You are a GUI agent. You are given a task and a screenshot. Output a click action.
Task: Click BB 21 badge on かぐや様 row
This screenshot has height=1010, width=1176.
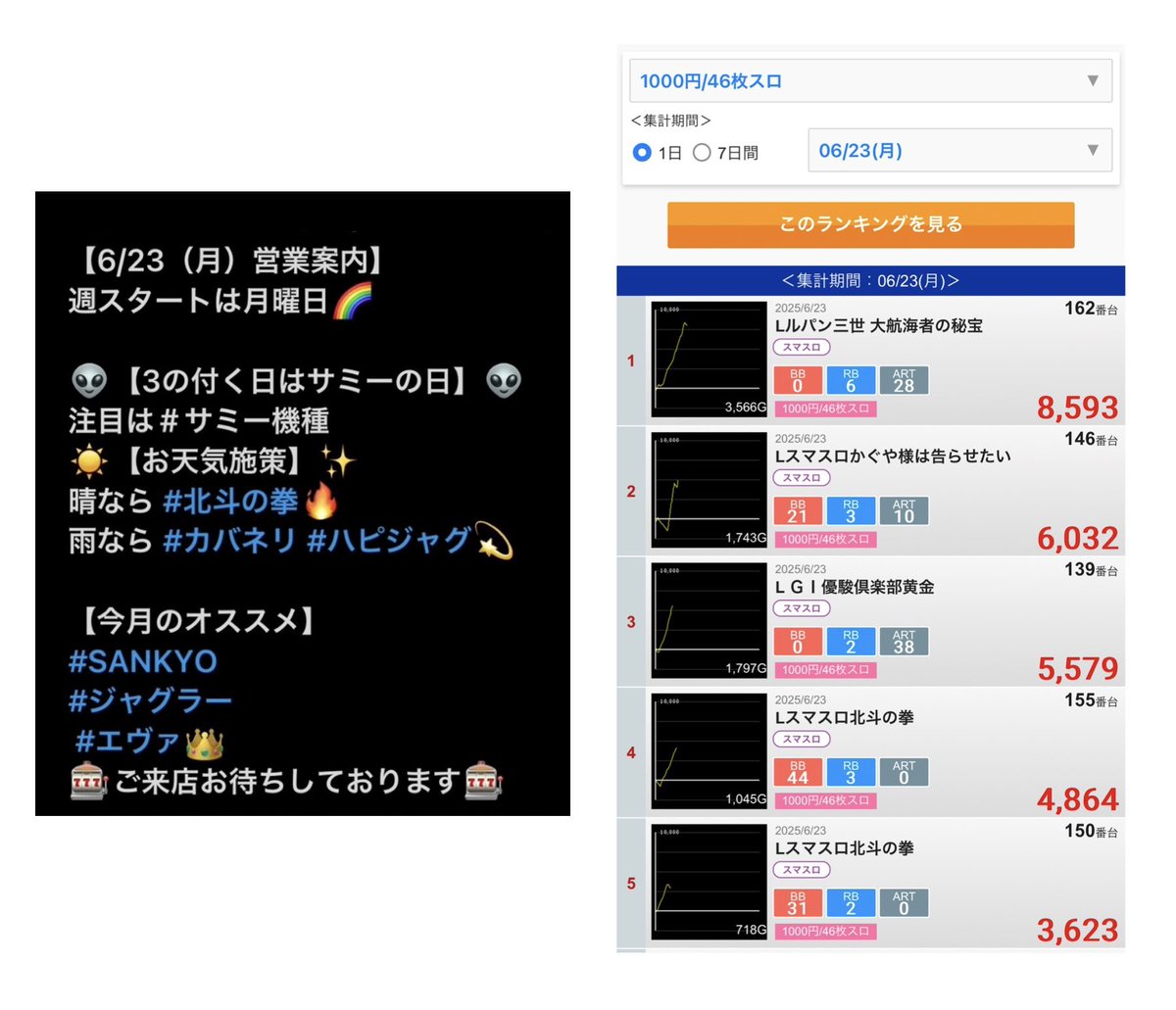798,510
